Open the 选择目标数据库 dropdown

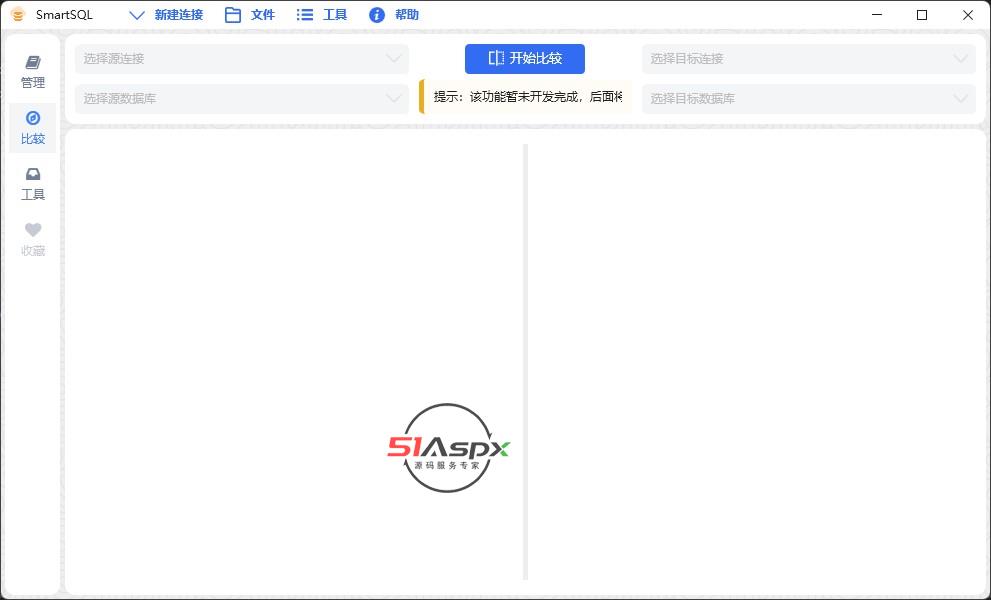pyautogui.click(x=809, y=99)
